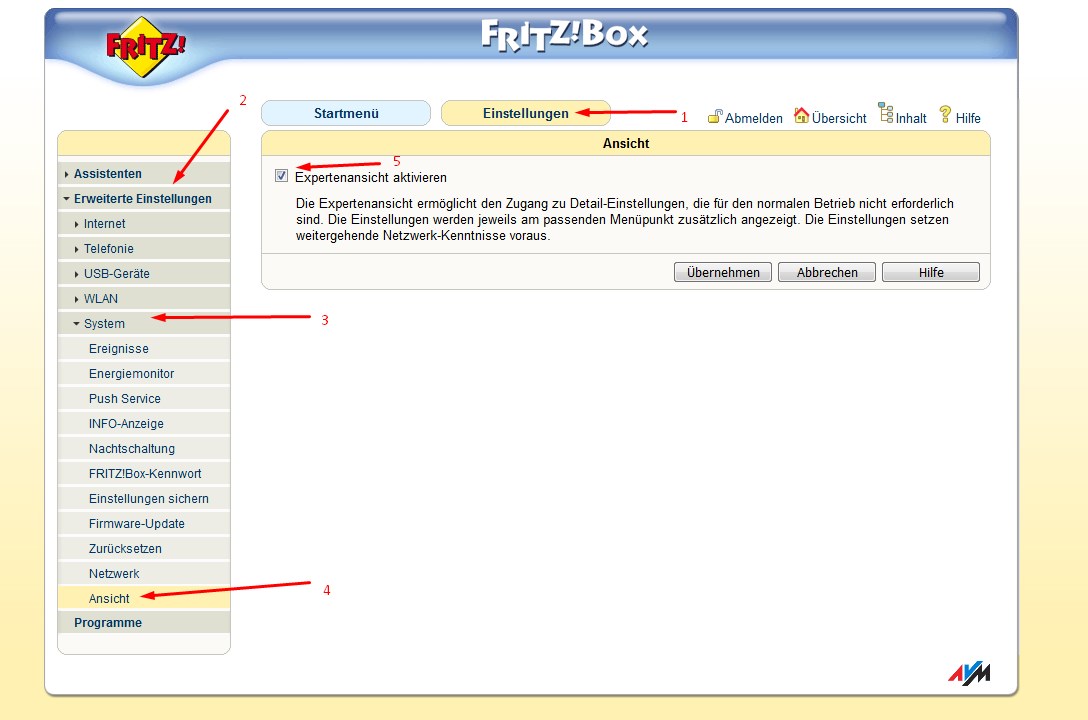Click the Inhalt tree icon
The image size is (1088, 720).
tap(886, 113)
